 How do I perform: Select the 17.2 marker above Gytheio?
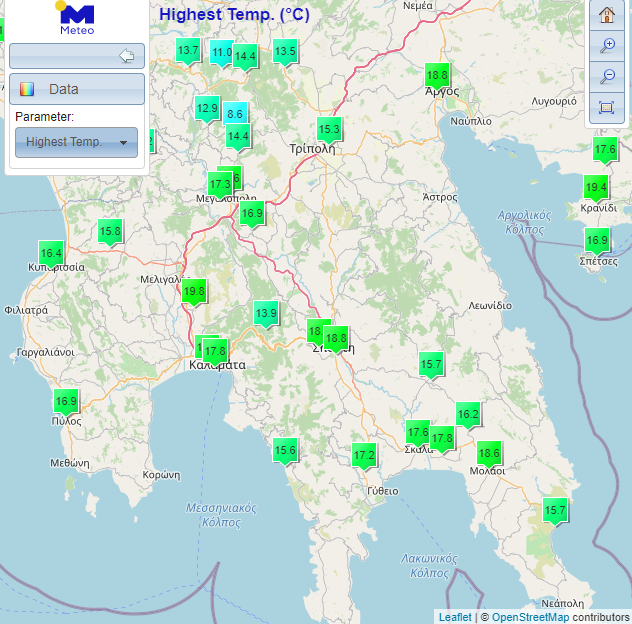click(364, 457)
